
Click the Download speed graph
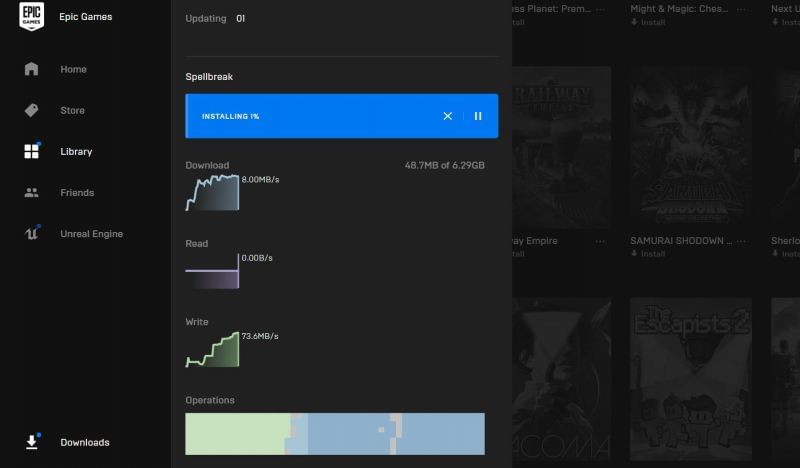point(212,192)
